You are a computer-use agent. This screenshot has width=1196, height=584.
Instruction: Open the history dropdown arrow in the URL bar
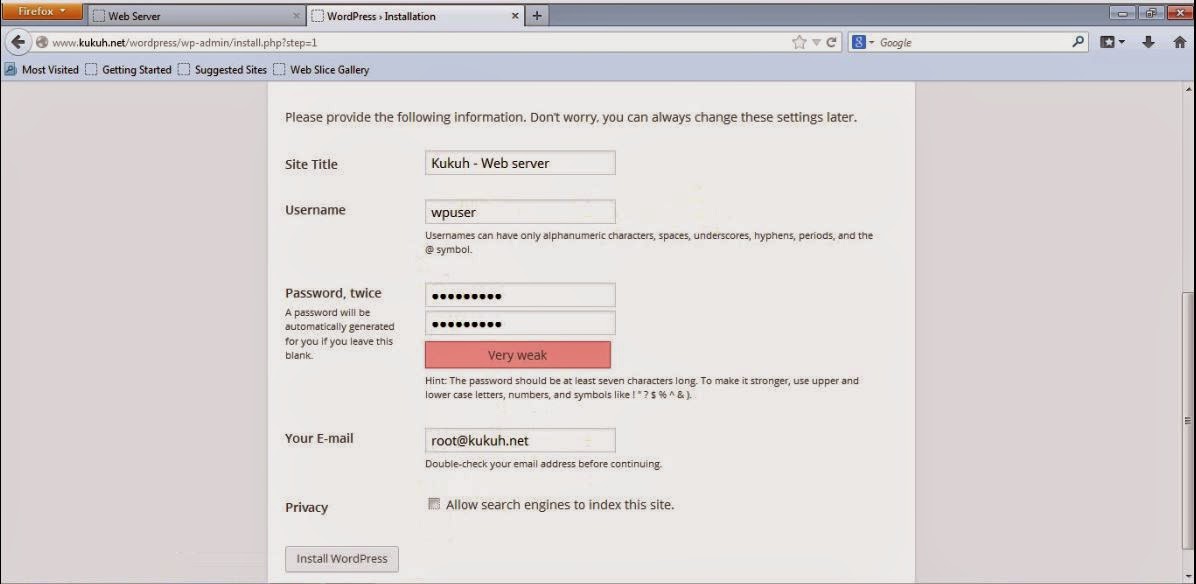(816, 43)
